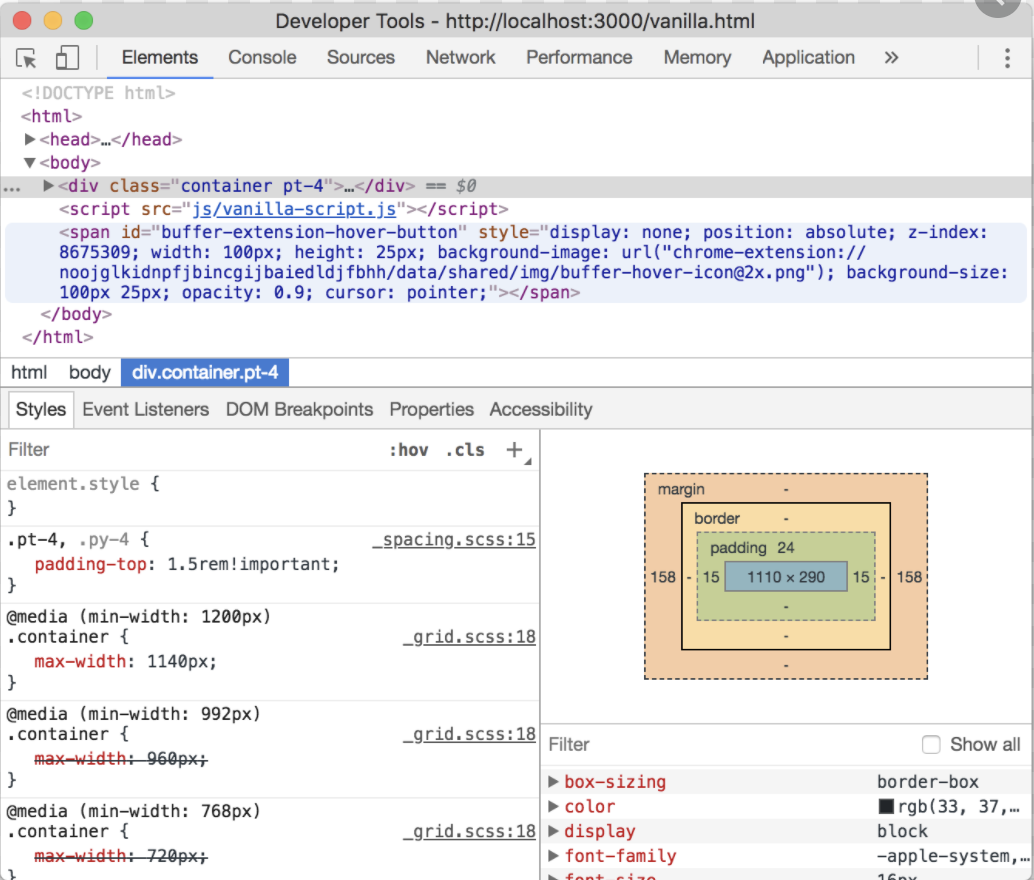1034x880 pixels.
Task: Select div.container.pt-4 breadcrumb
Action: coord(205,373)
